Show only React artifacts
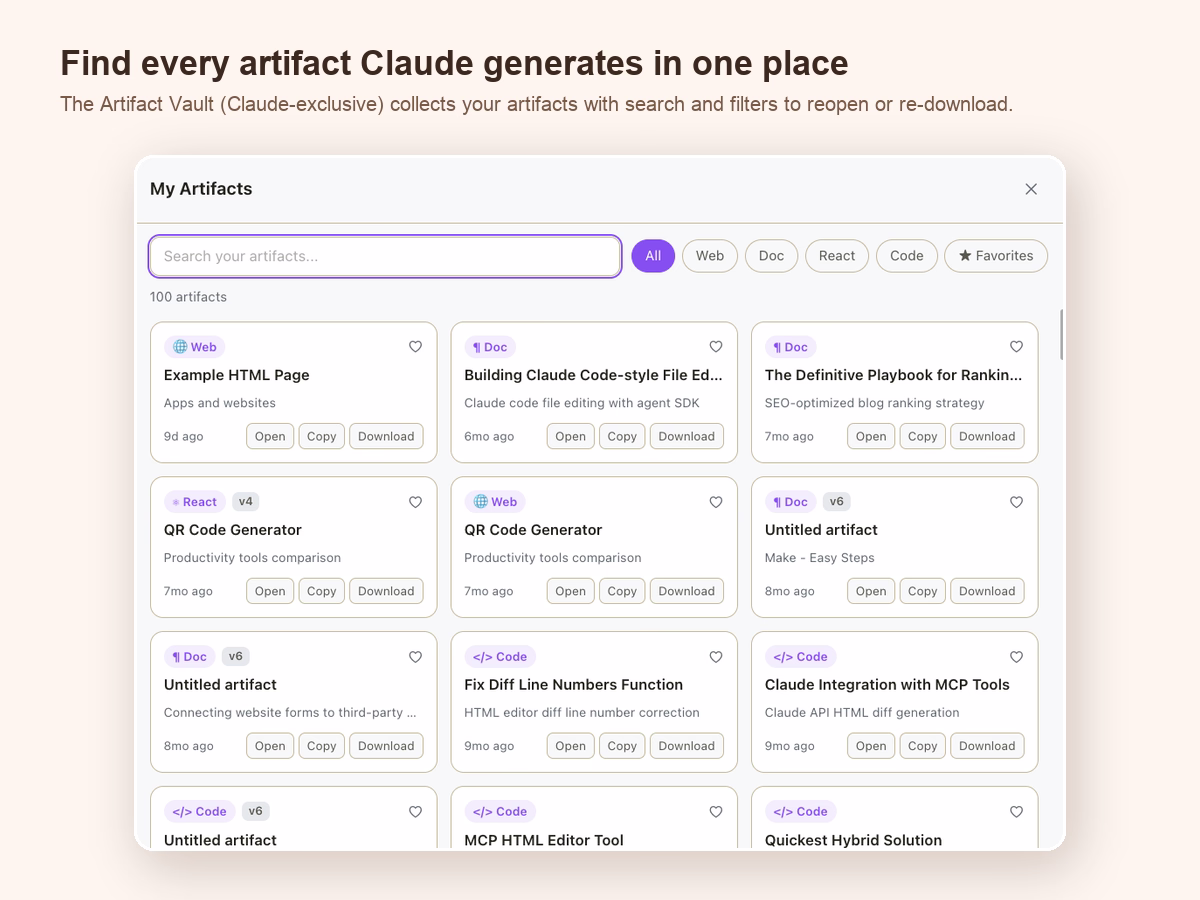1200x900 pixels. pyautogui.click(x=837, y=256)
